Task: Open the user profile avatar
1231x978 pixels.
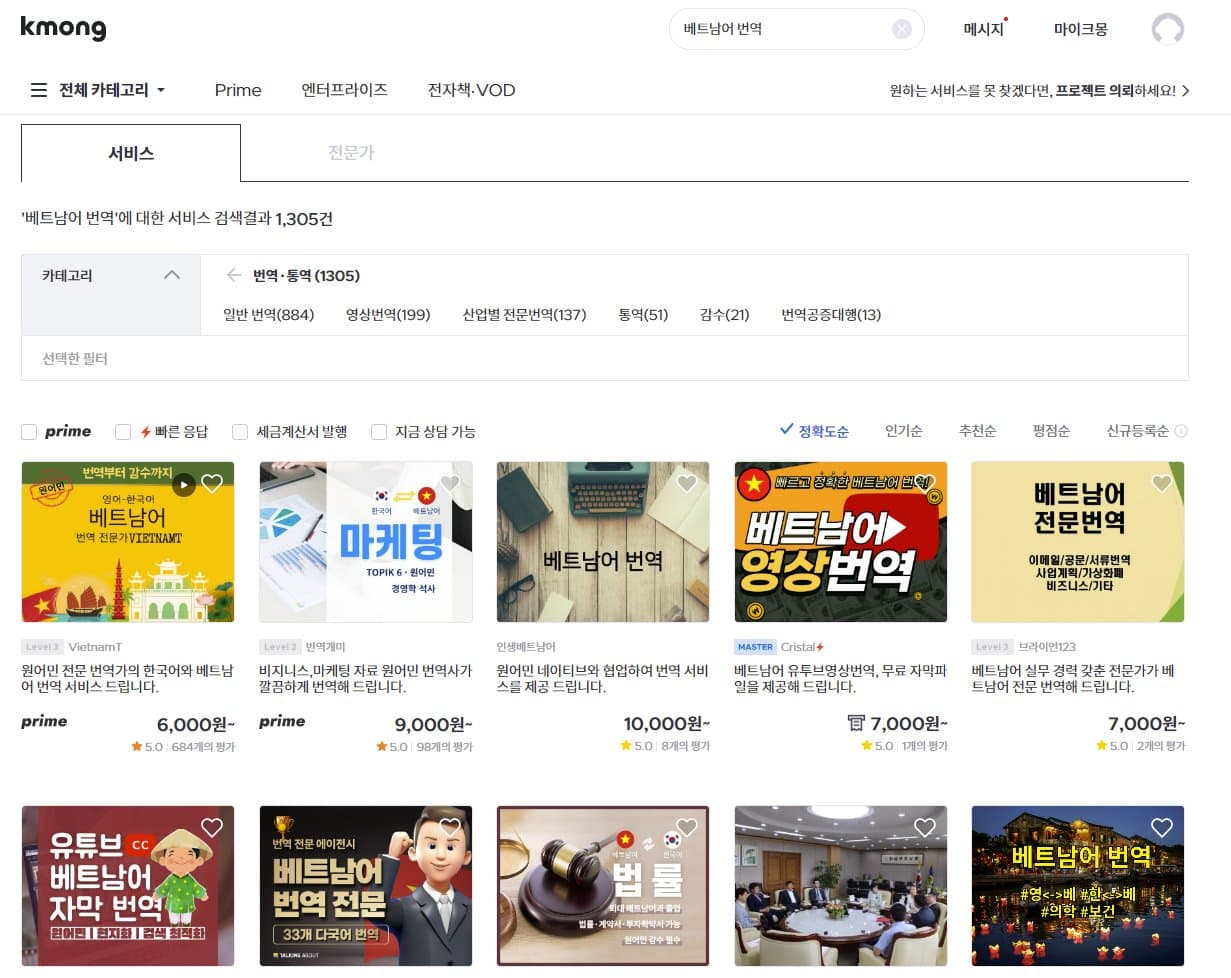Action: [1167, 29]
